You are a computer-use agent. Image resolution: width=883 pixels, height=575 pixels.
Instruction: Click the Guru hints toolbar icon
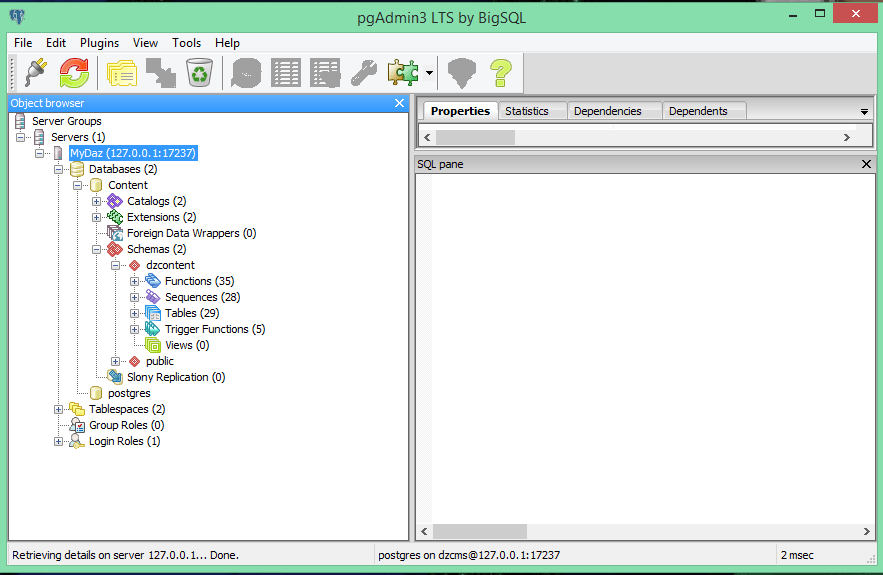pos(462,73)
